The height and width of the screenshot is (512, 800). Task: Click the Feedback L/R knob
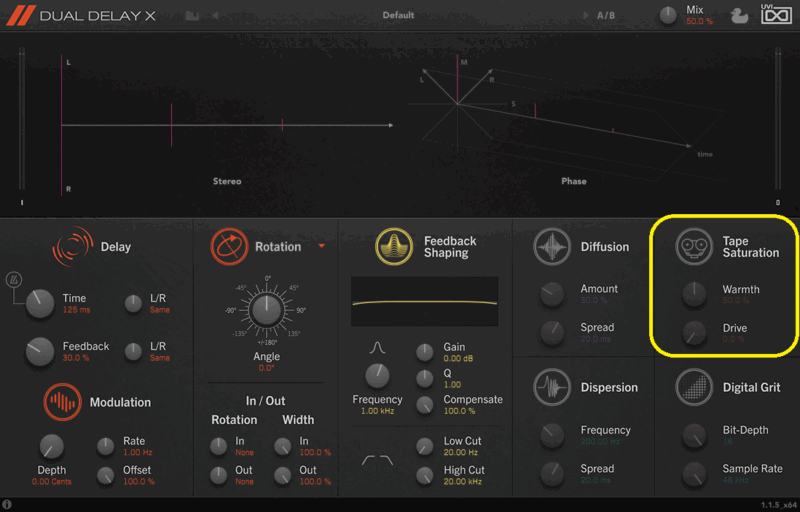[133, 352]
